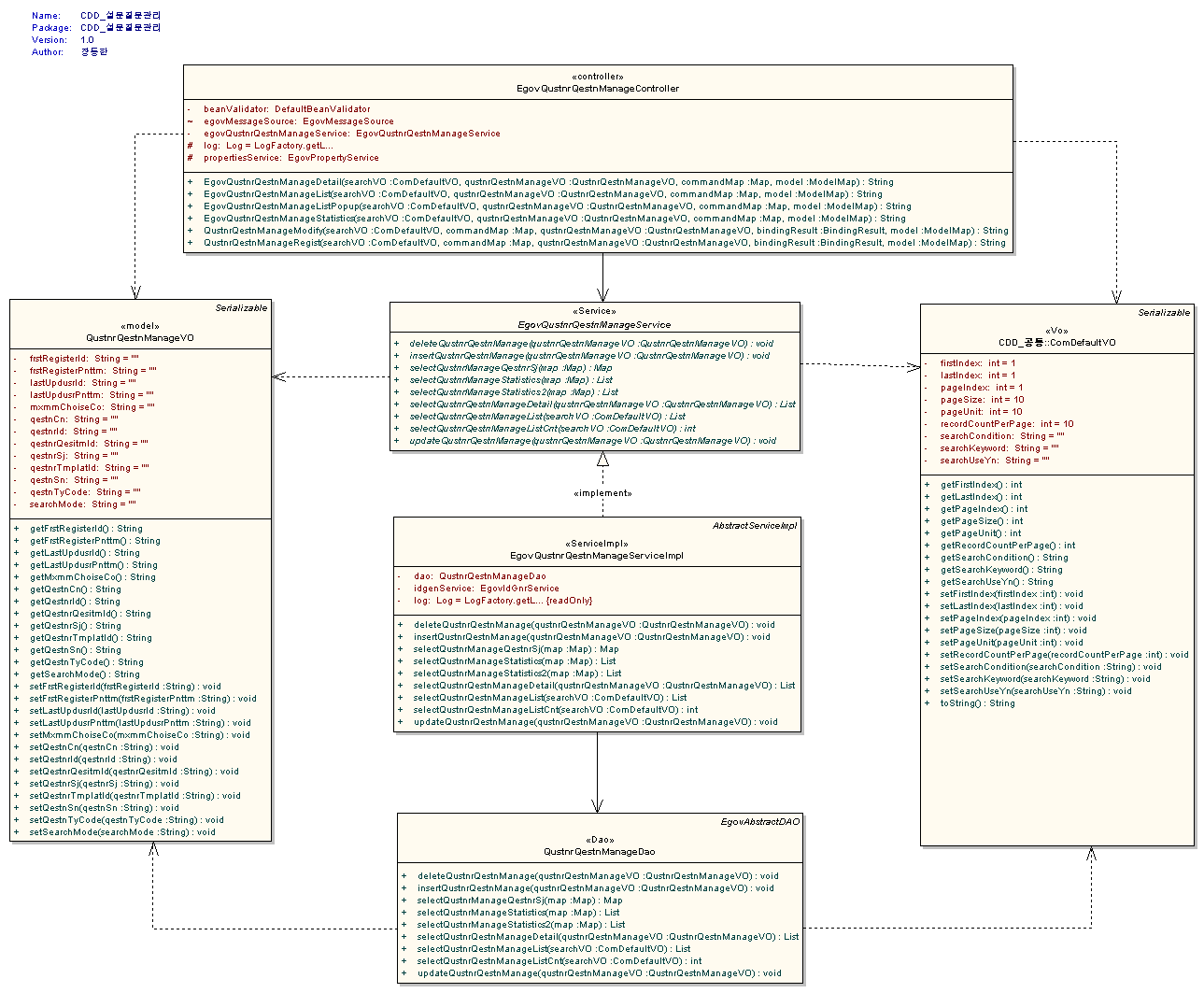Select the propertiesService attribute in controller
1204x993 pixels.
coord(290,158)
